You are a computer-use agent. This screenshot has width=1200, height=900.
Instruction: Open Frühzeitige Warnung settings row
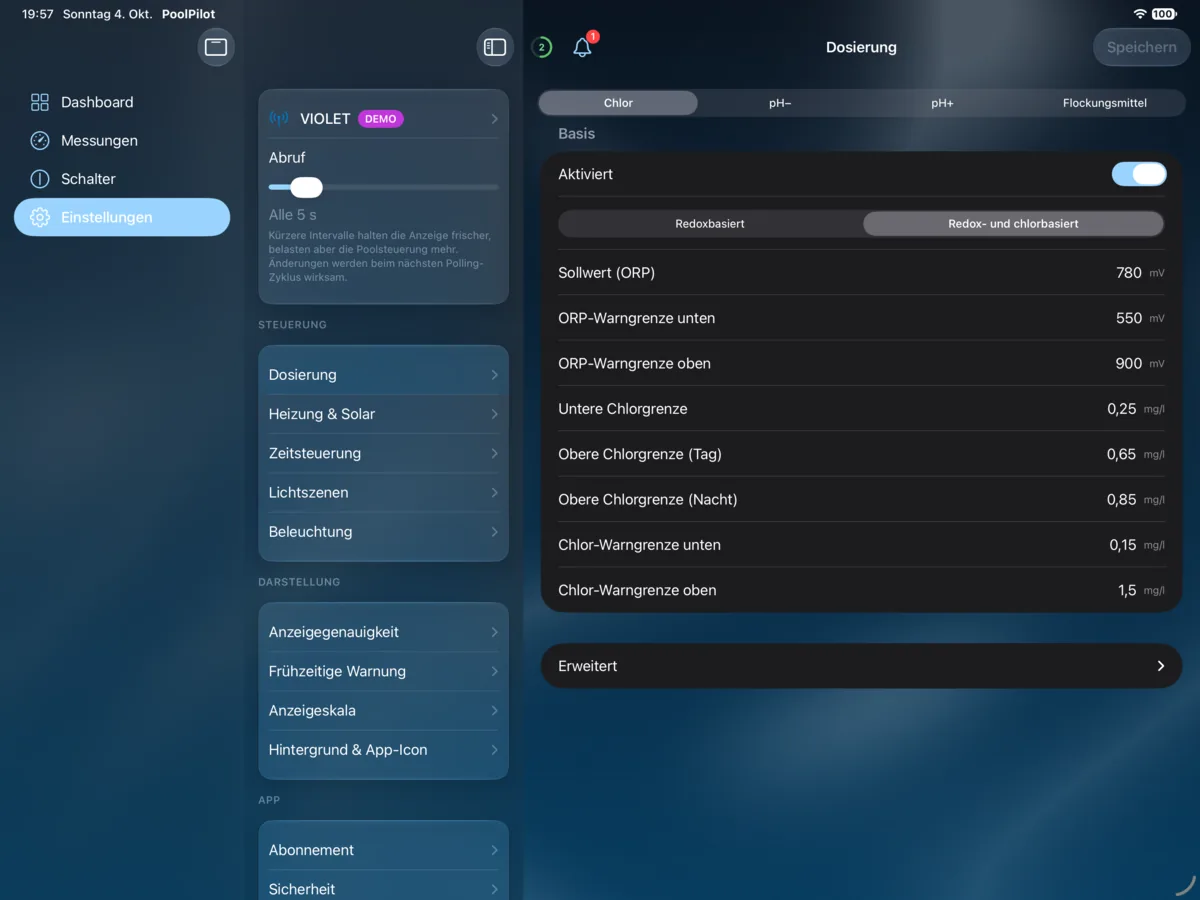pos(383,671)
